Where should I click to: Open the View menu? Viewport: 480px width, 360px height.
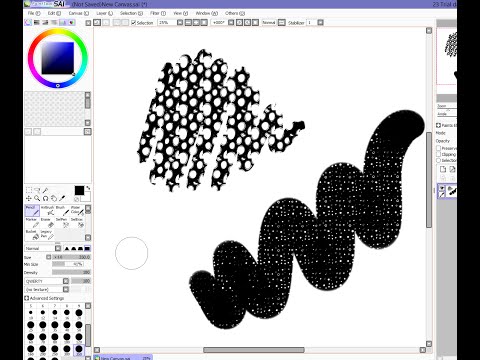coord(180,13)
